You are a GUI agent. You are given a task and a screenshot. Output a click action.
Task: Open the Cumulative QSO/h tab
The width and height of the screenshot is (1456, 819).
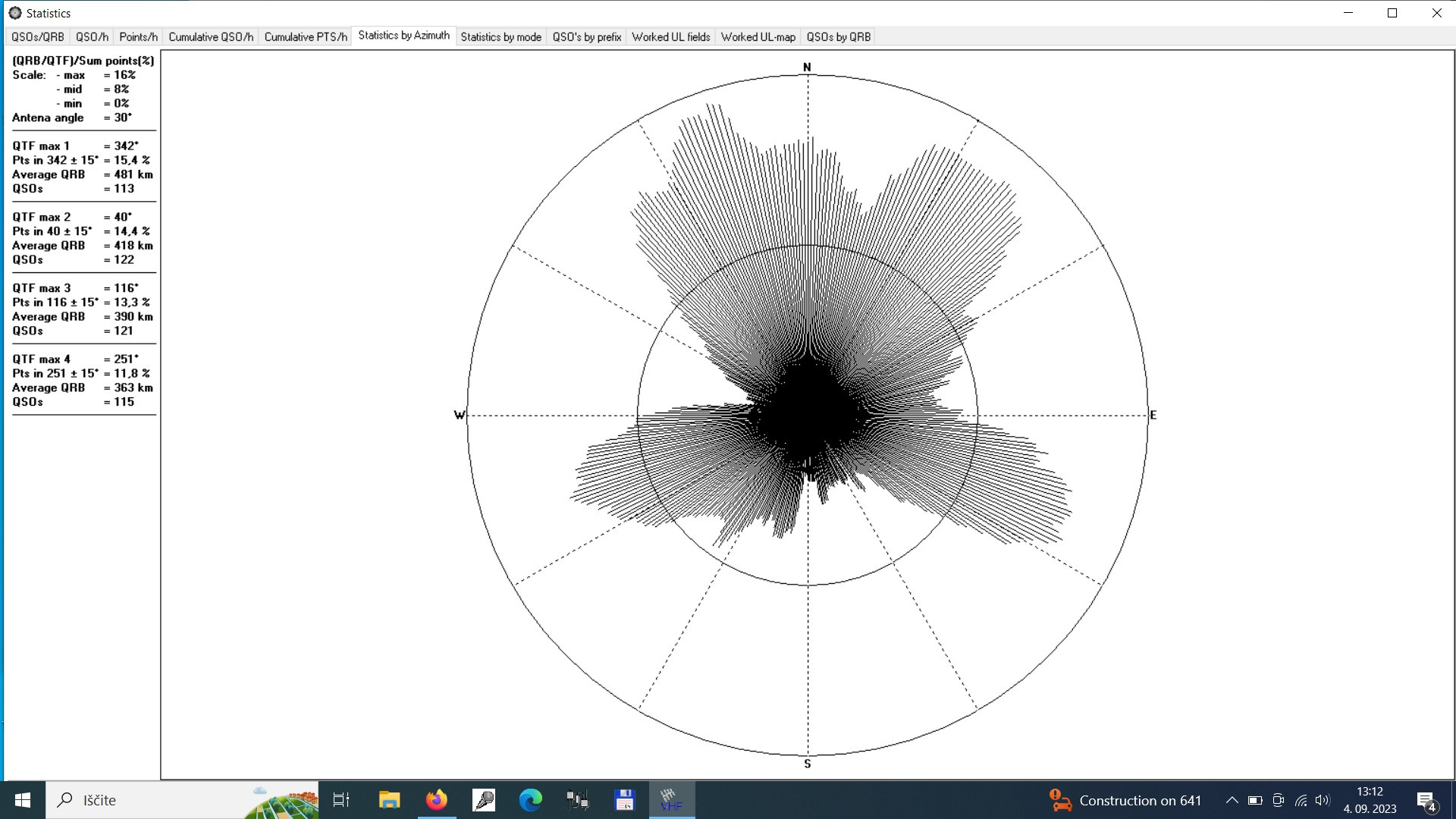click(211, 36)
